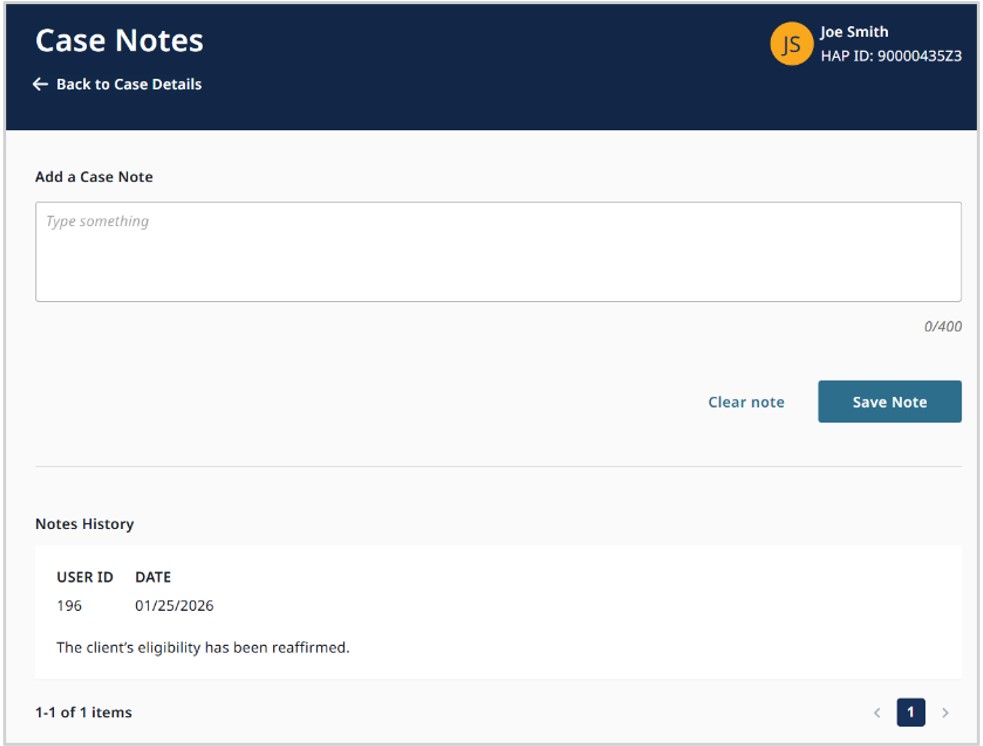983x746 pixels.
Task: Go to the next notes page
Action: click(945, 713)
